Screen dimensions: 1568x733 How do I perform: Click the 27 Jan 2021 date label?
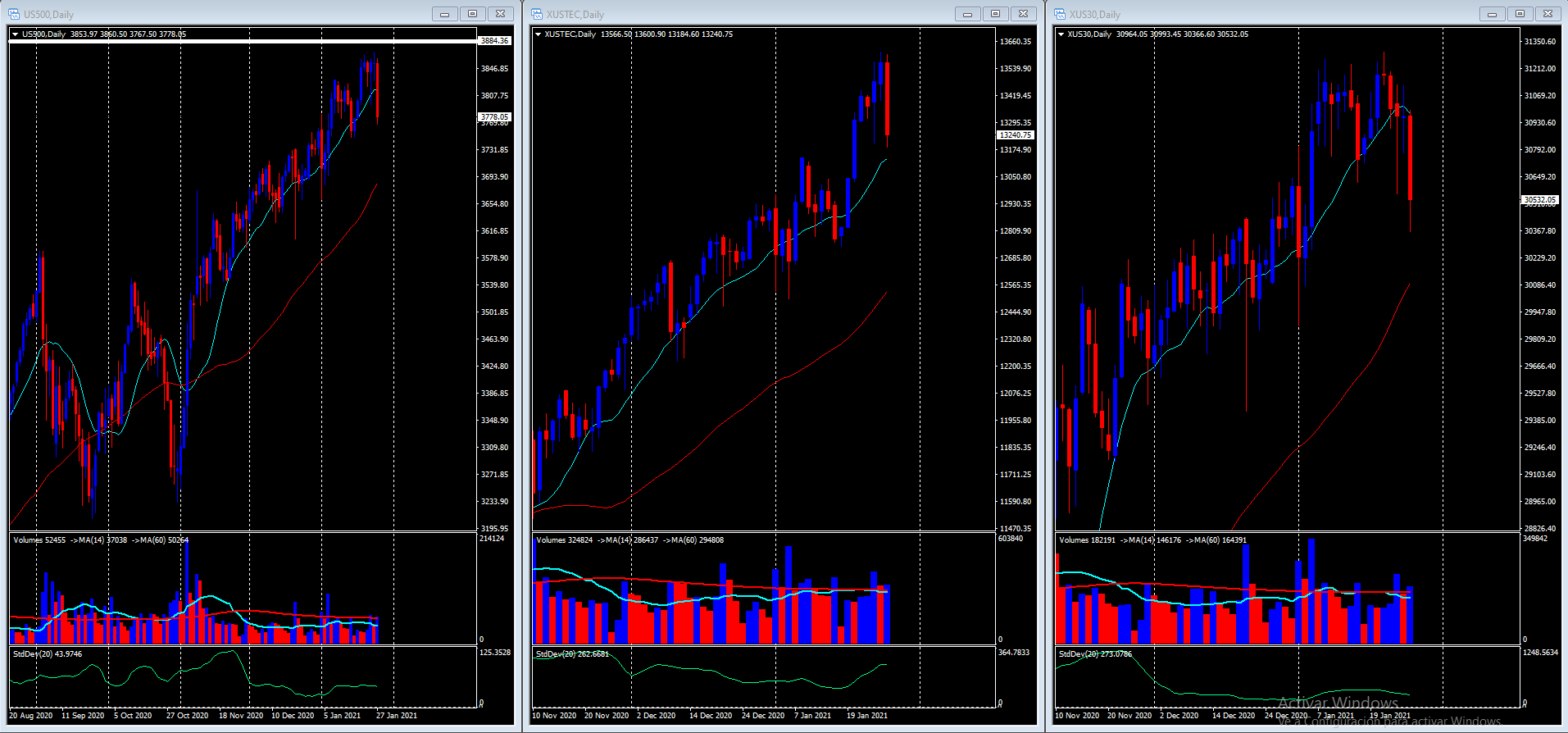click(x=397, y=716)
